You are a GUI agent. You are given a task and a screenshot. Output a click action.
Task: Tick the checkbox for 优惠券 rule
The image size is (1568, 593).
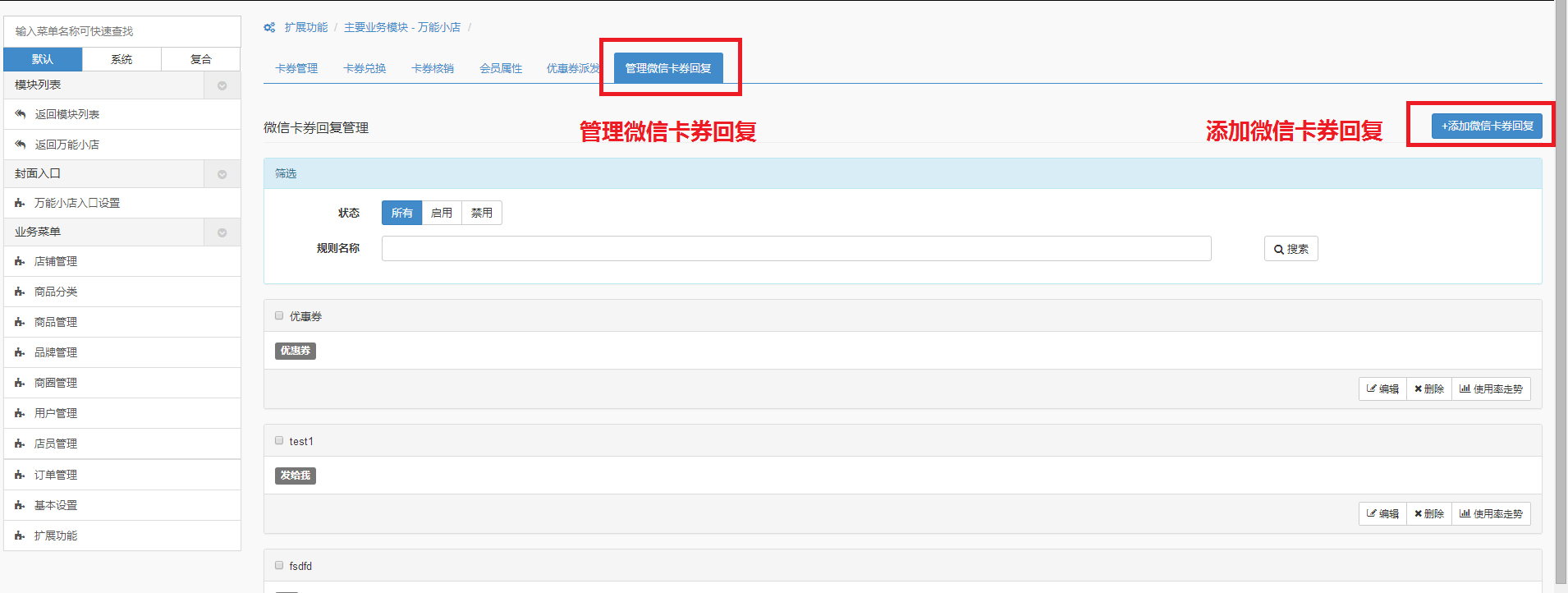click(x=279, y=315)
